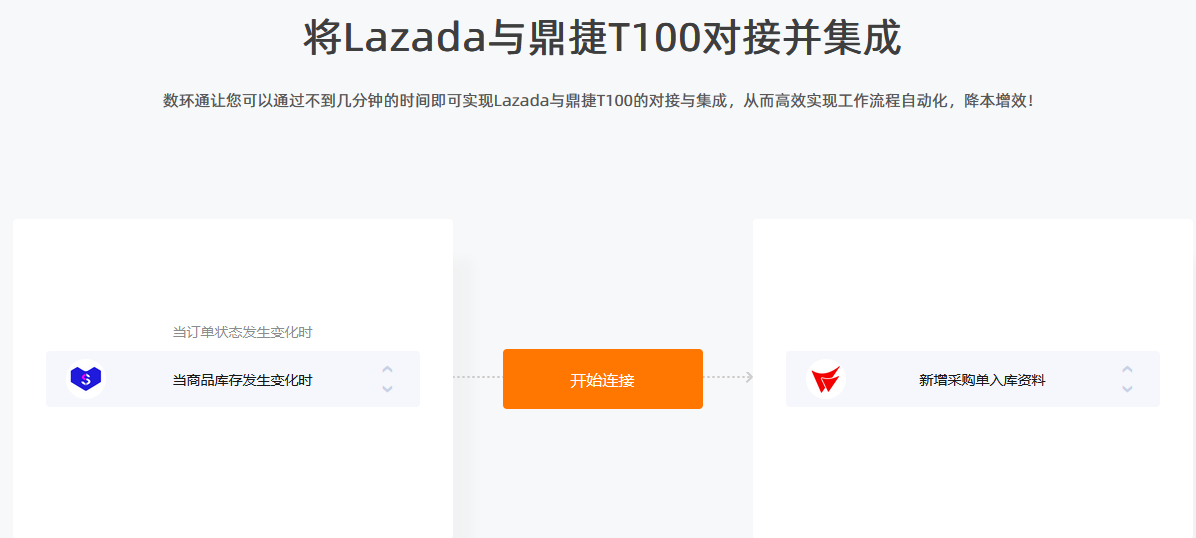Select the 当商品库存发生变化时 trigger text

click(x=243, y=380)
